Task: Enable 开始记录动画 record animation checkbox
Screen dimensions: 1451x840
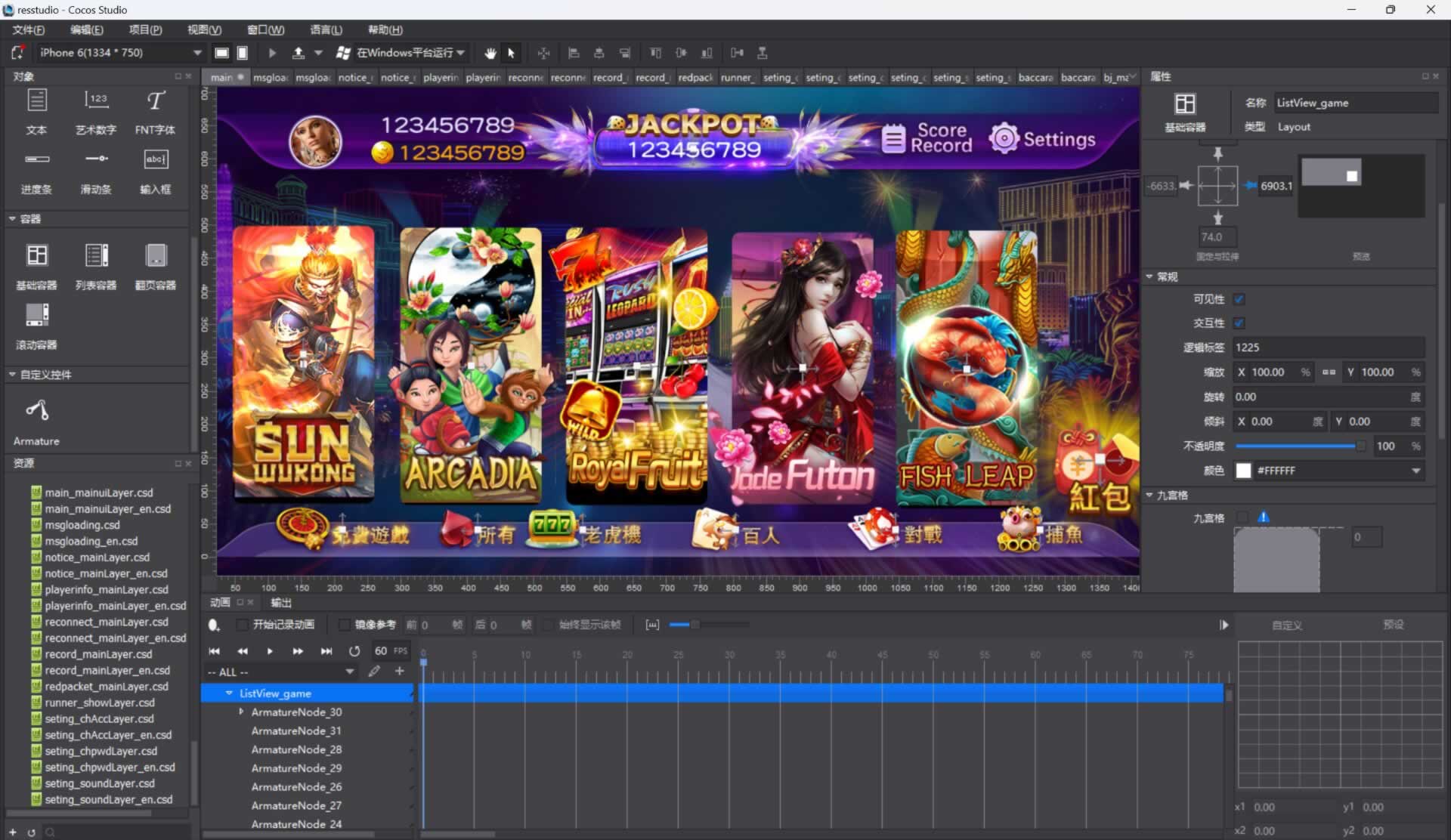Action: pos(242,625)
